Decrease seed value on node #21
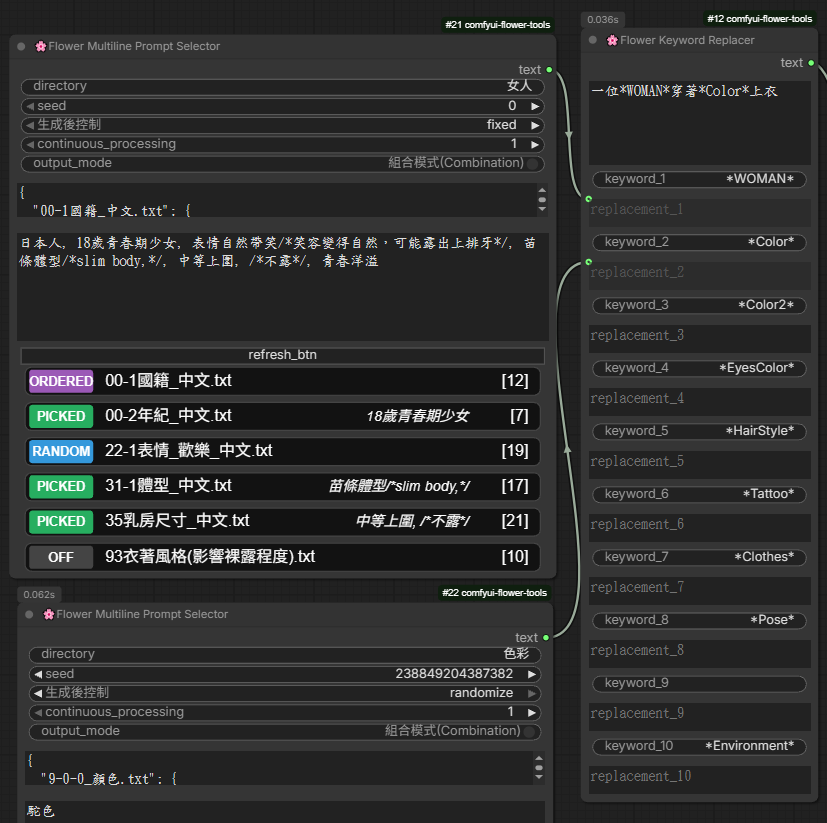This screenshot has height=823, width=827. click(30, 106)
